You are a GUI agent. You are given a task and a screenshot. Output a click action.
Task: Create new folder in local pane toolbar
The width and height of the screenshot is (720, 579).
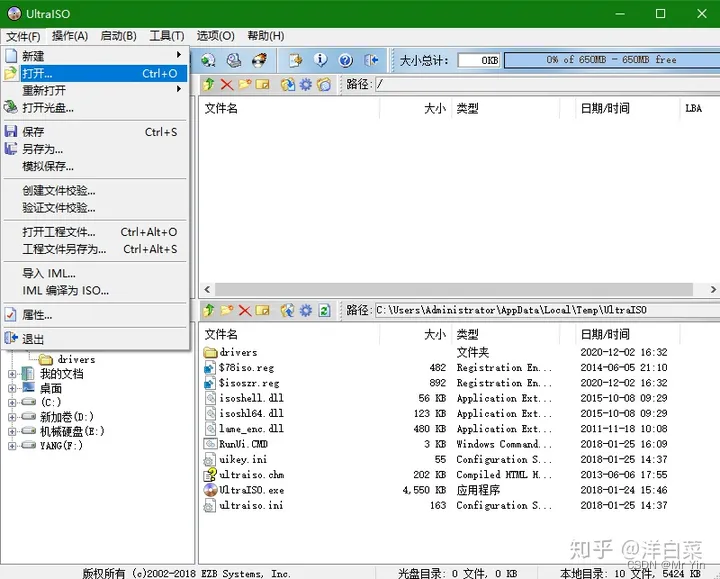(227, 310)
